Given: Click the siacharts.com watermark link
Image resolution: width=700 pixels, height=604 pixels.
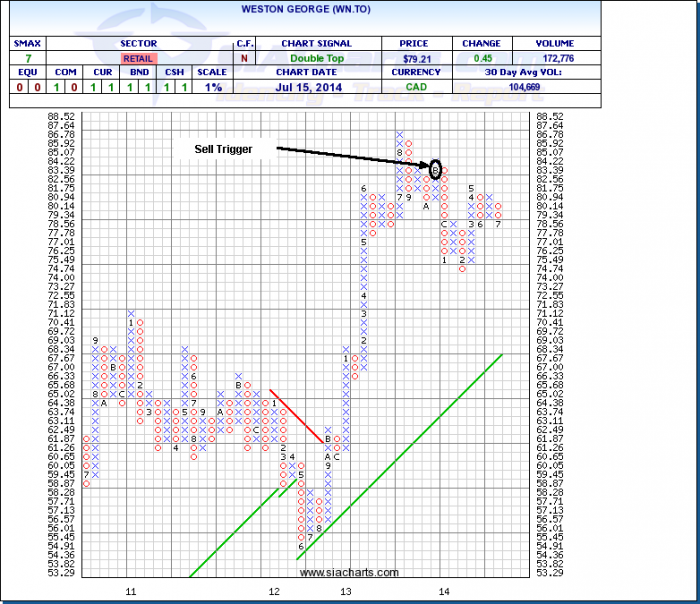Looking at the screenshot, I should pyautogui.click(x=349, y=573).
